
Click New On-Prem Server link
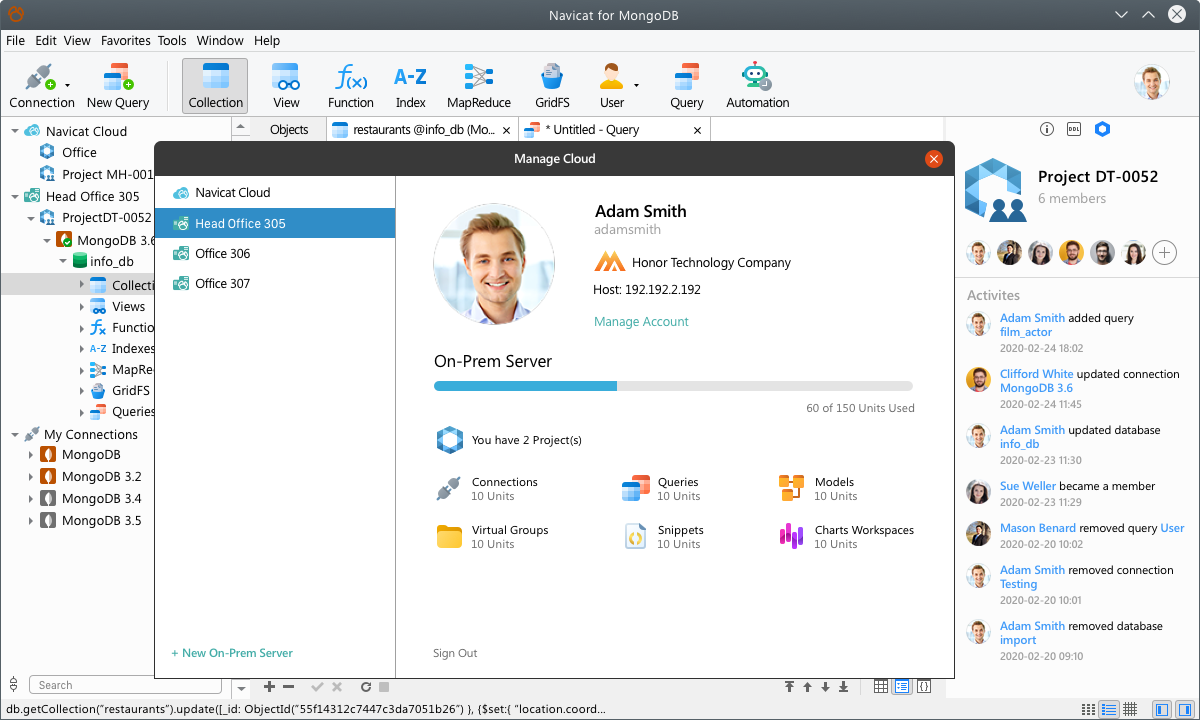pos(232,653)
